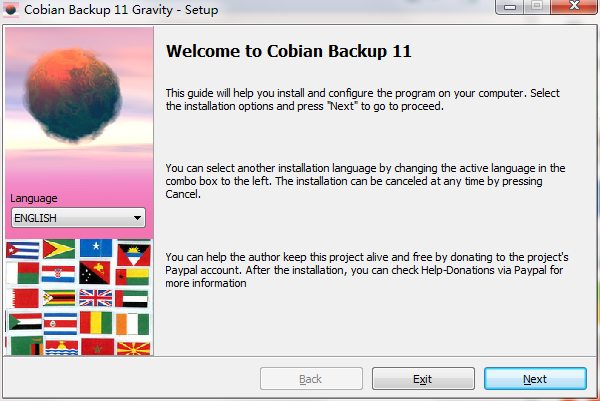Minimize the setup window
This screenshot has width=600, height=401.
pos(510,7)
